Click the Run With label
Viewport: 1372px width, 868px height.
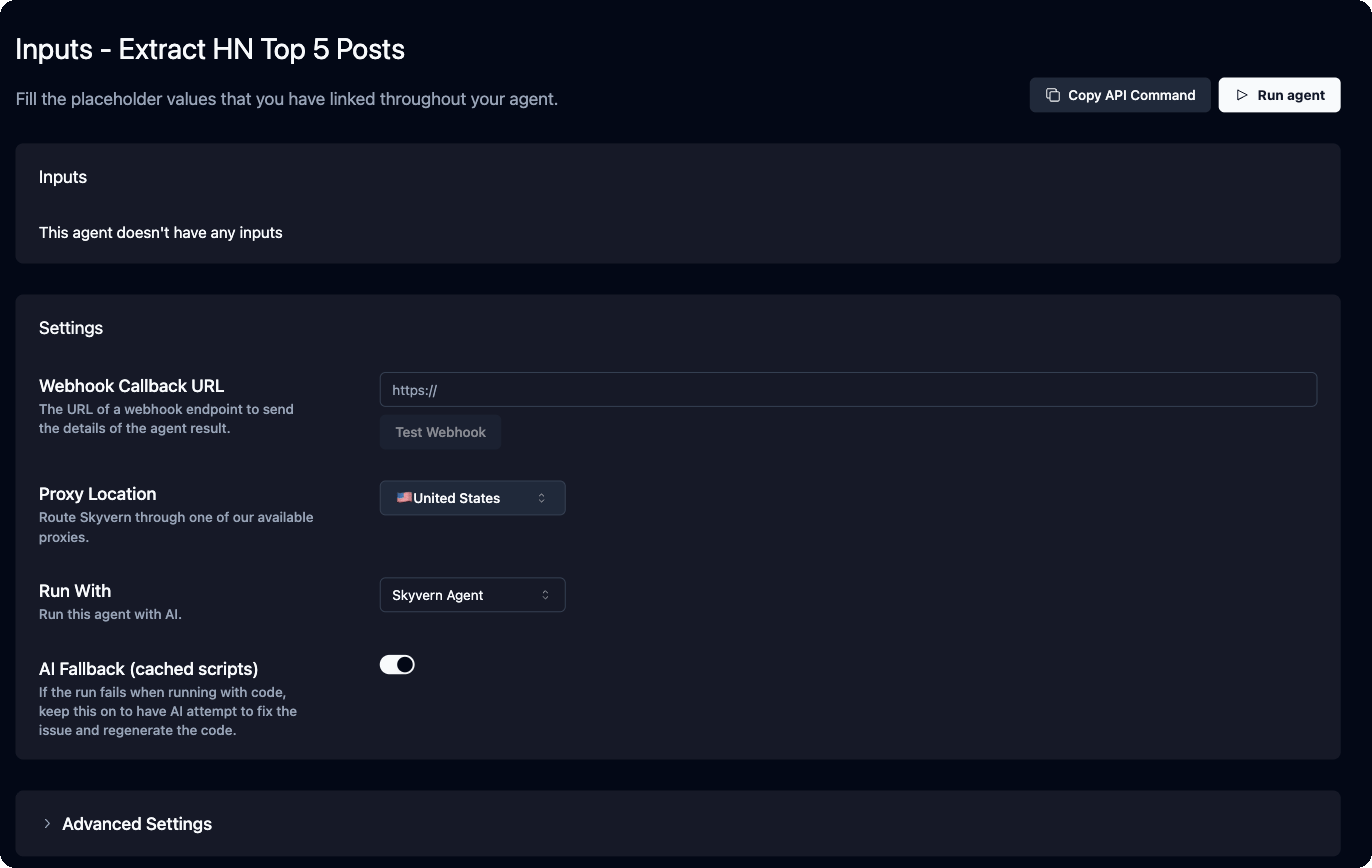click(75, 591)
